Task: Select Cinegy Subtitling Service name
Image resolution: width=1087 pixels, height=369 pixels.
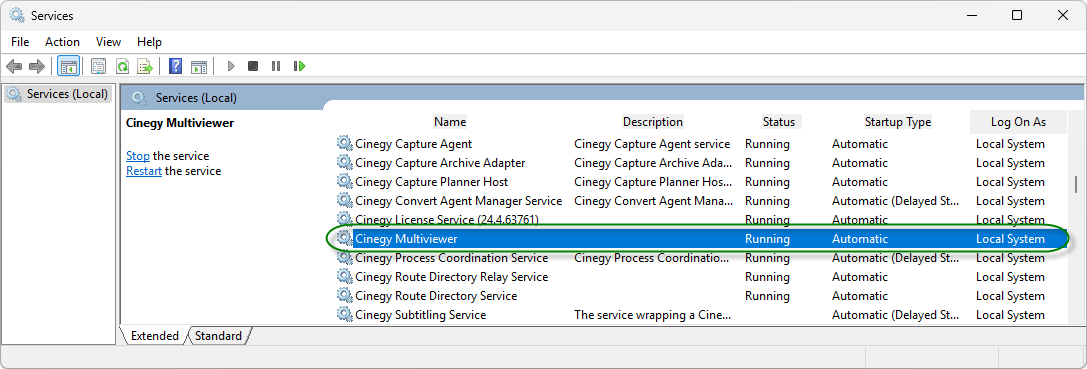Action: pyautogui.click(x=420, y=314)
